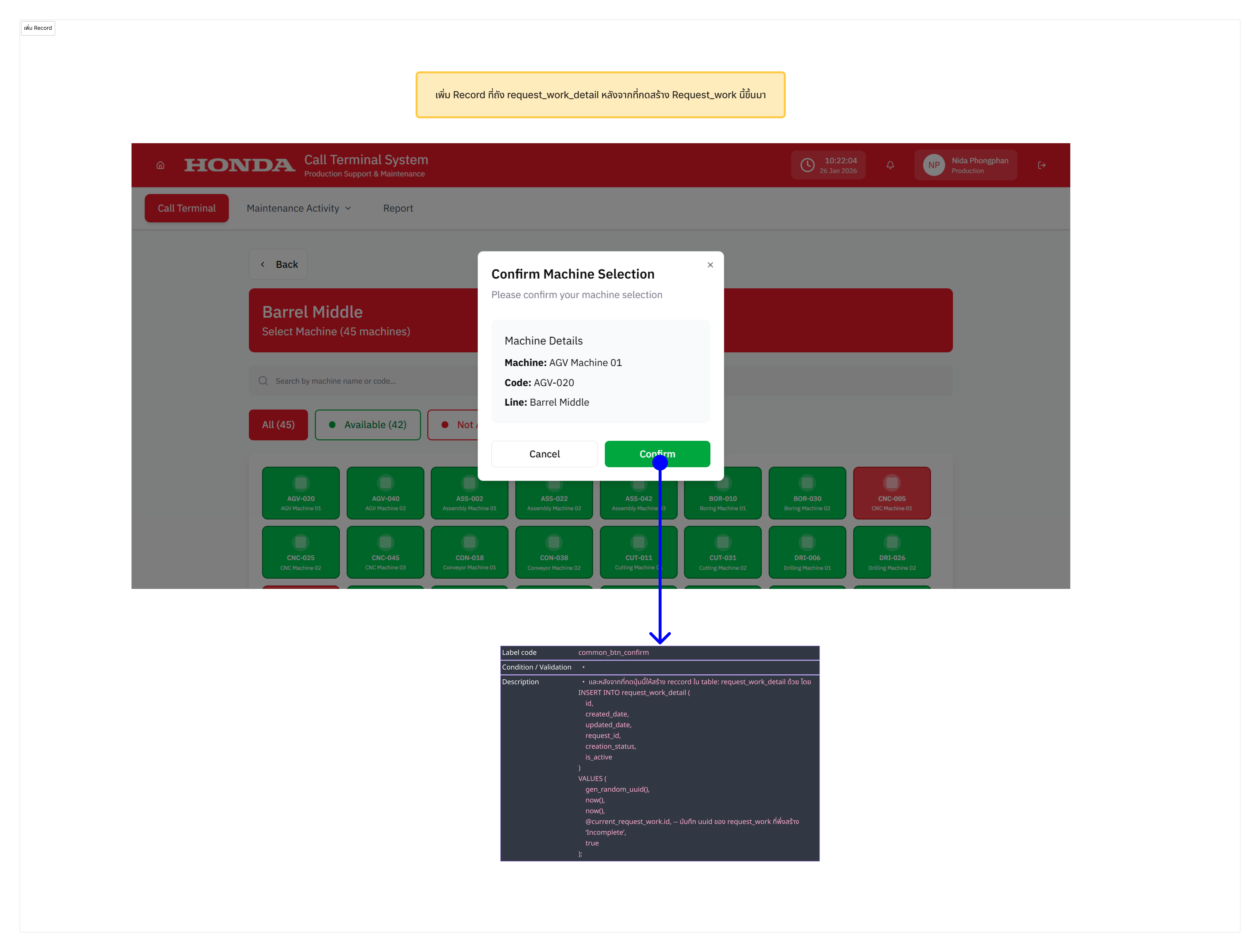Filter by Available (42) machines
The image size is (1260, 952).
point(367,425)
